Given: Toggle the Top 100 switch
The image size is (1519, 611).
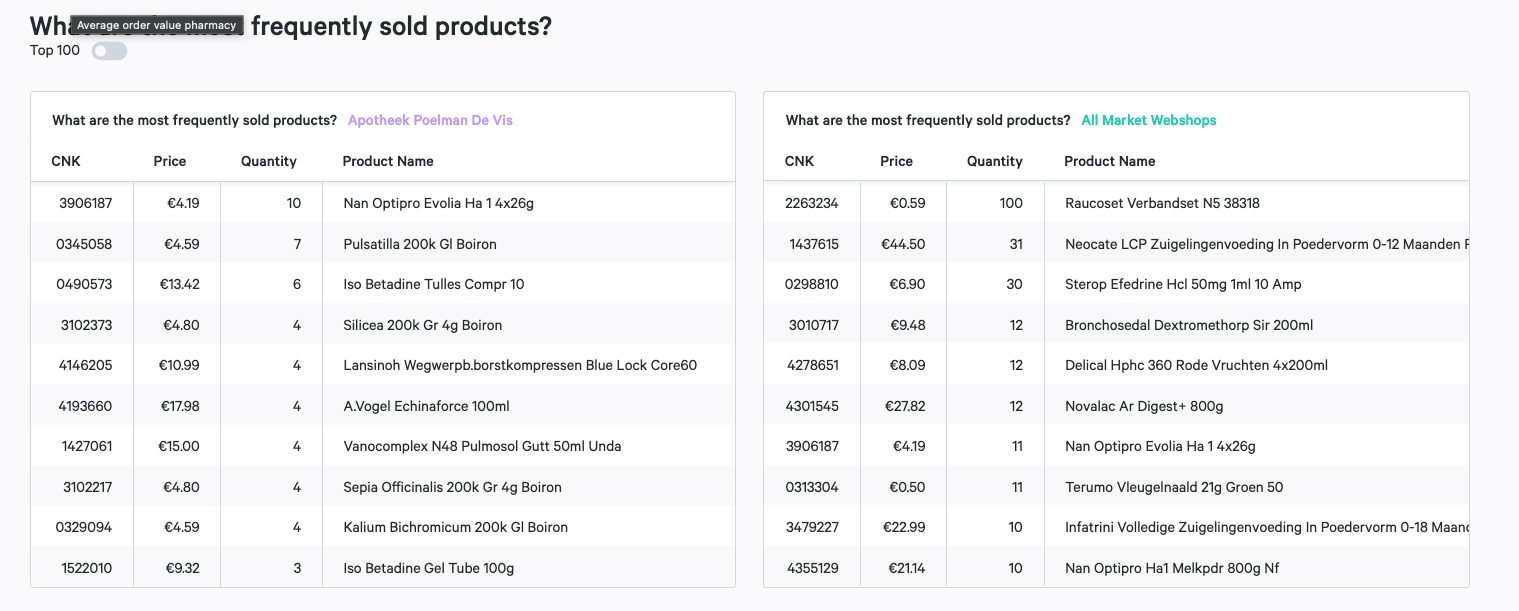Looking at the screenshot, I should pyautogui.click(x=109, y=51).
